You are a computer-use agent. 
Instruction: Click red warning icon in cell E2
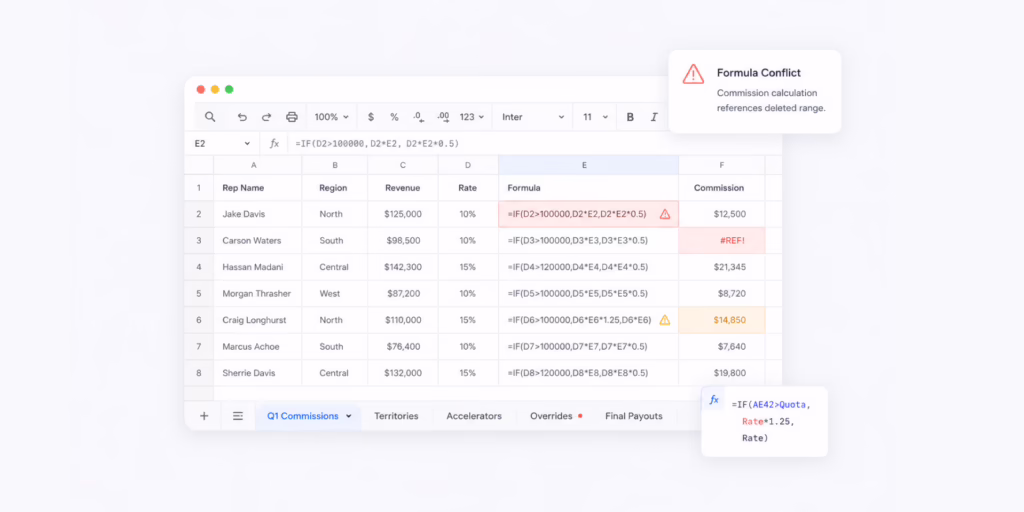[x=665, y=214]
